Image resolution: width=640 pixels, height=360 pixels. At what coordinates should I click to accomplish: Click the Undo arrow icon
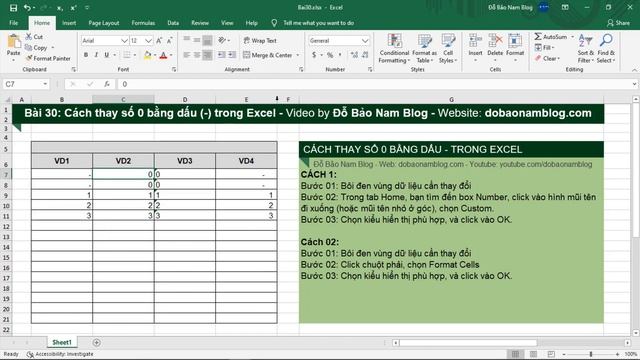click(x=27, y=8)
